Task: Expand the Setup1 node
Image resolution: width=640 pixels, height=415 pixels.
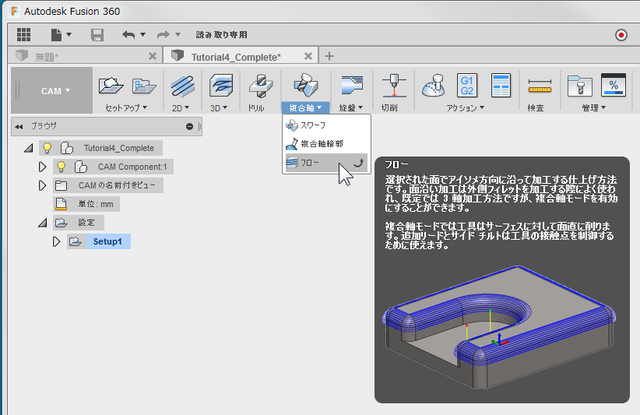Action: [56, 242]
